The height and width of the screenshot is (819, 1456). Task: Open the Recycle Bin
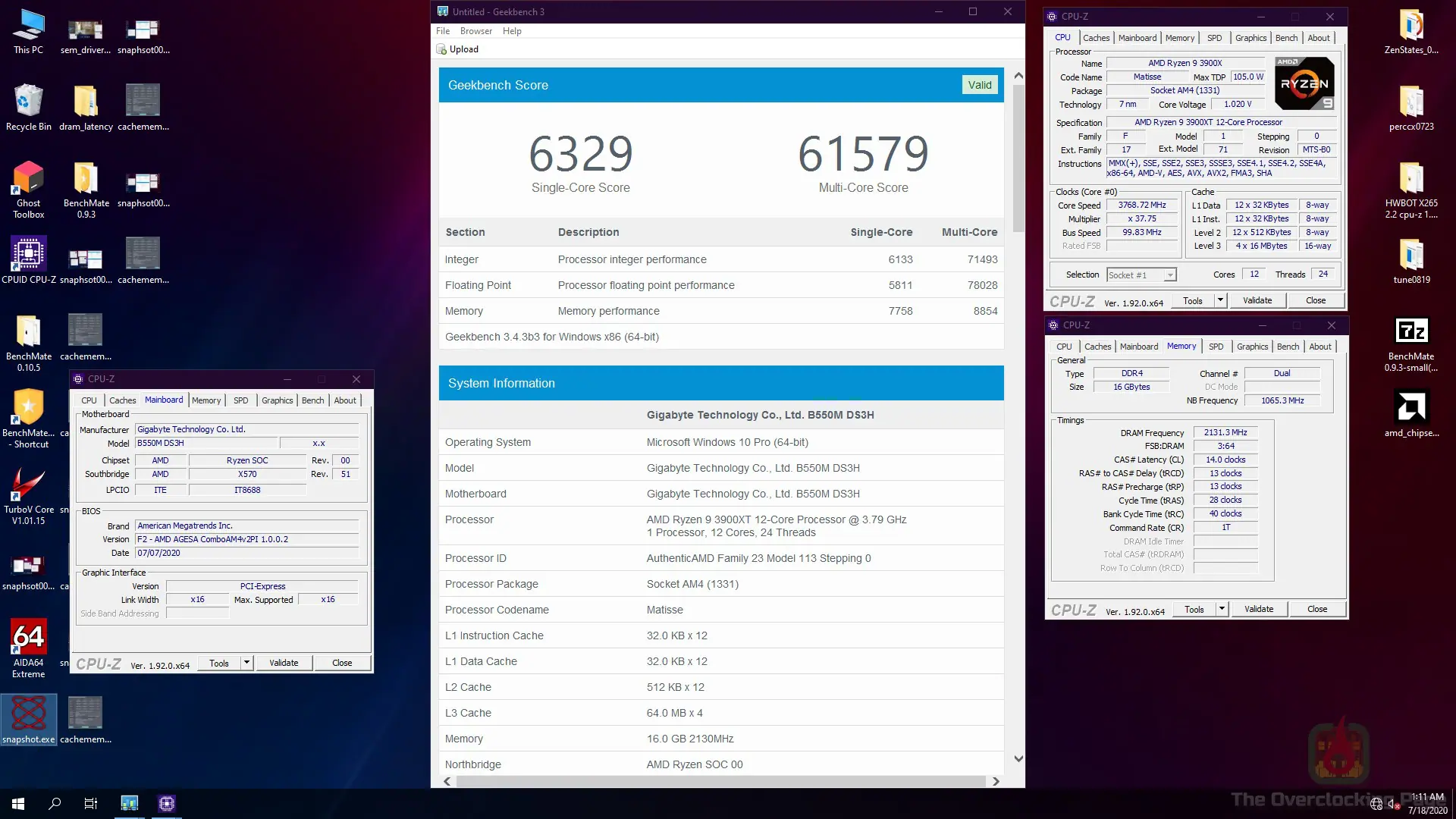point(28,102)
